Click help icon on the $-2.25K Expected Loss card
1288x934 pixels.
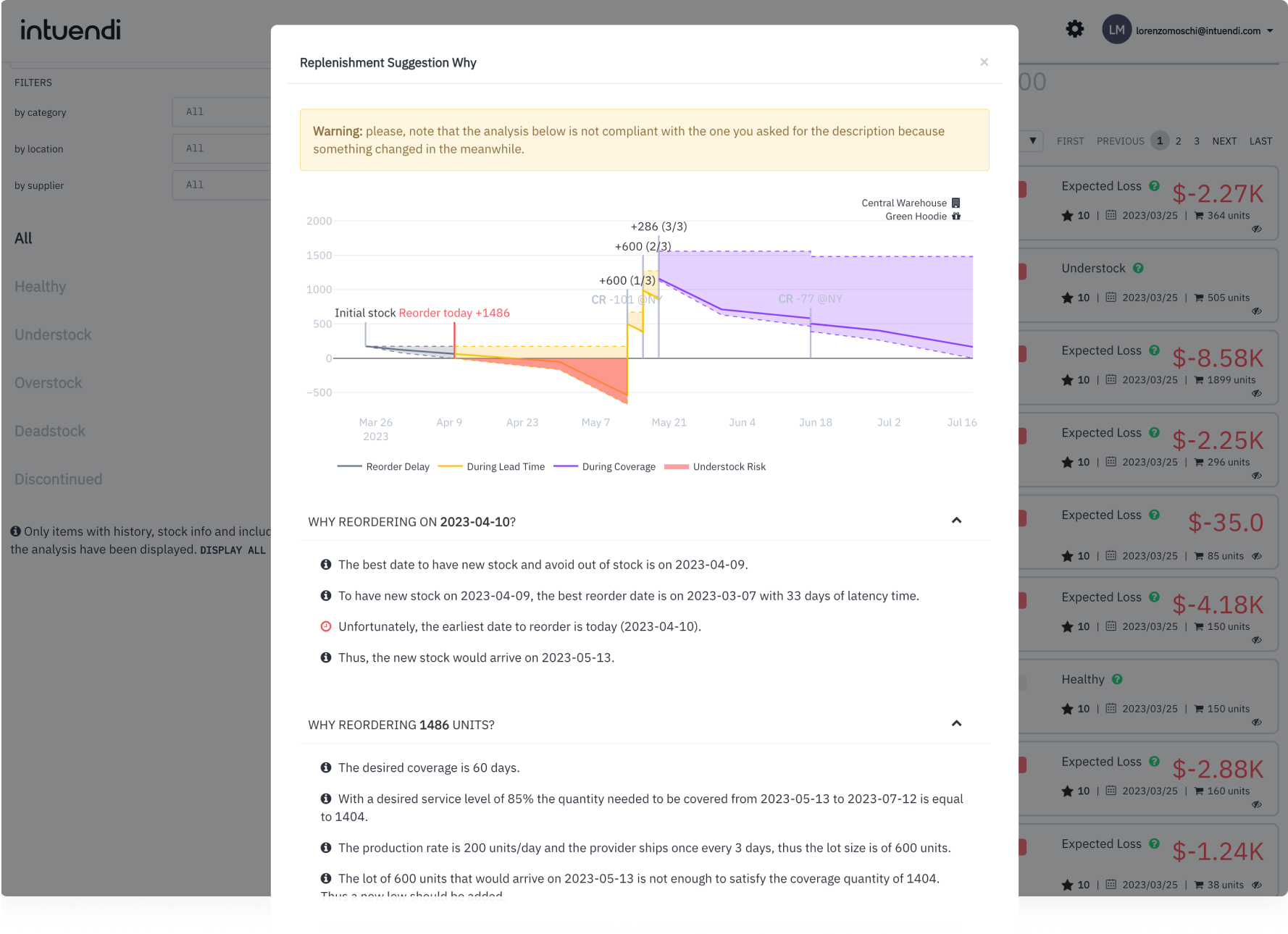coord(1155,433)
